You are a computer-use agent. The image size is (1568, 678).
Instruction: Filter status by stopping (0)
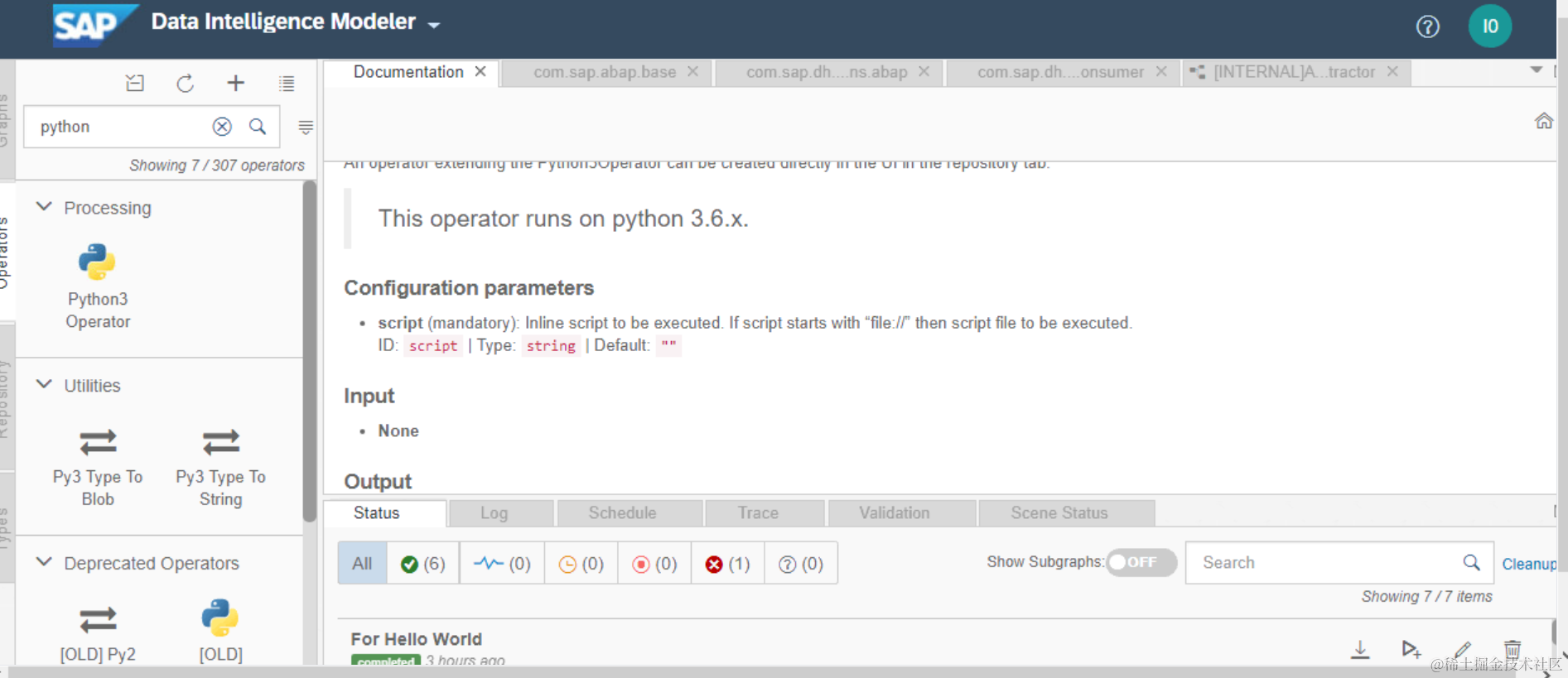click(654, 564)
